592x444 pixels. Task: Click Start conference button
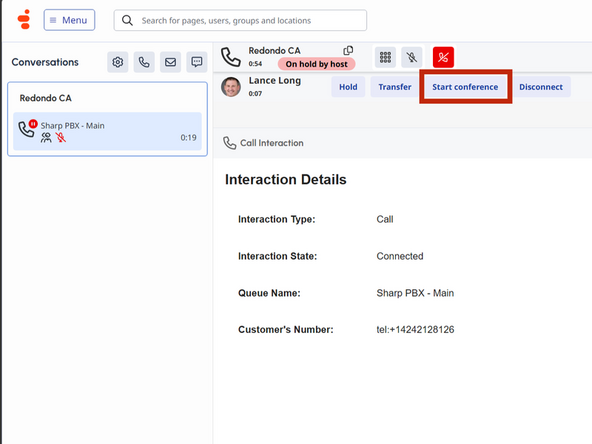(465, 87)
